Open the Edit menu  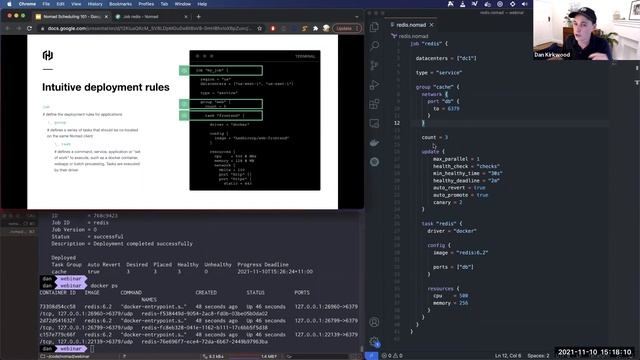pyautogui.click(x=60, y=4)
